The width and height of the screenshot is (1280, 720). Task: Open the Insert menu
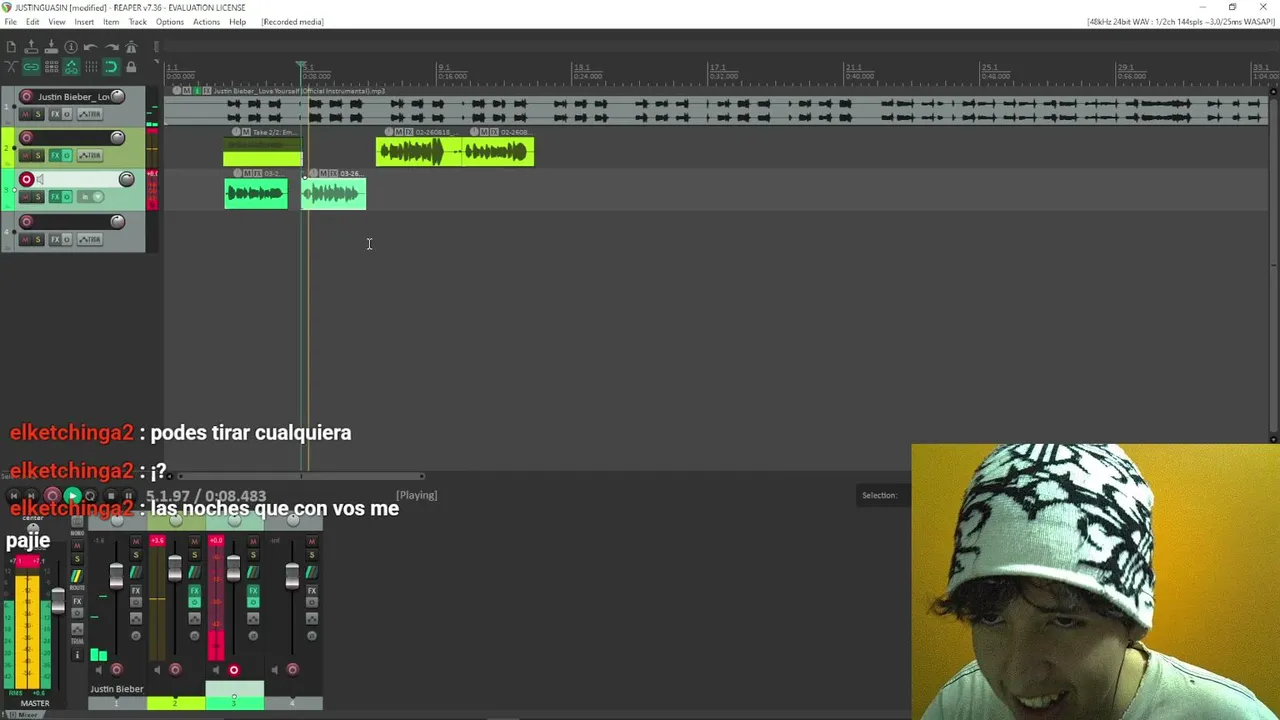click(84, 22)
